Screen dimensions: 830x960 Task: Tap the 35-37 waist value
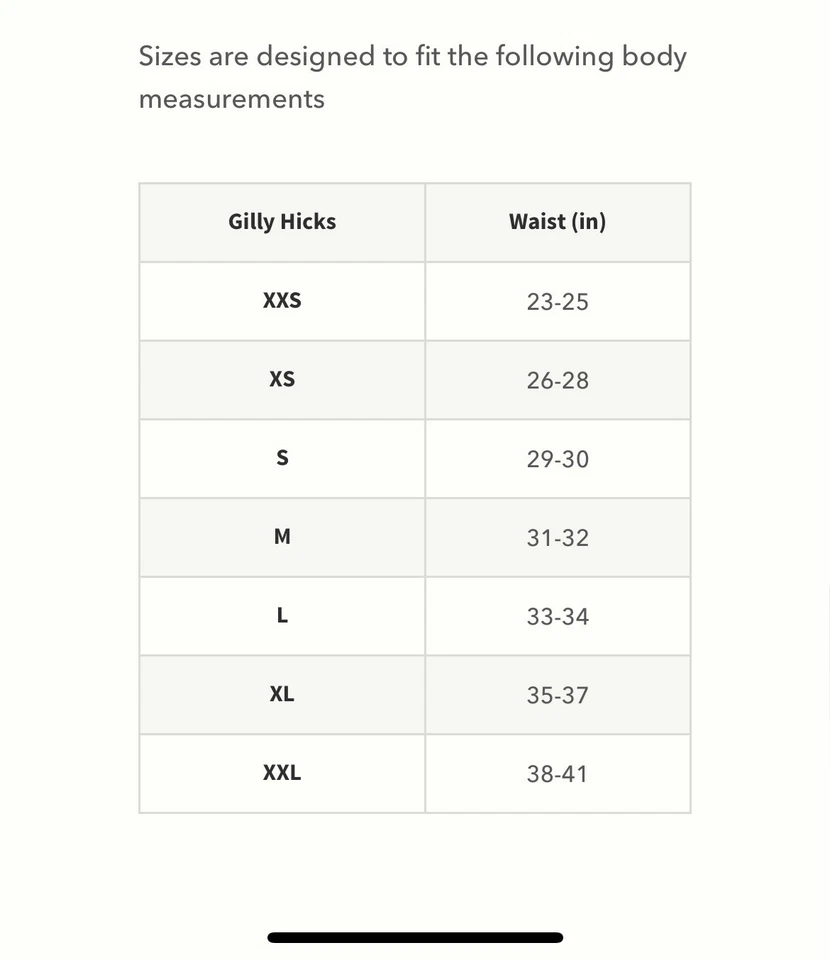557,695
